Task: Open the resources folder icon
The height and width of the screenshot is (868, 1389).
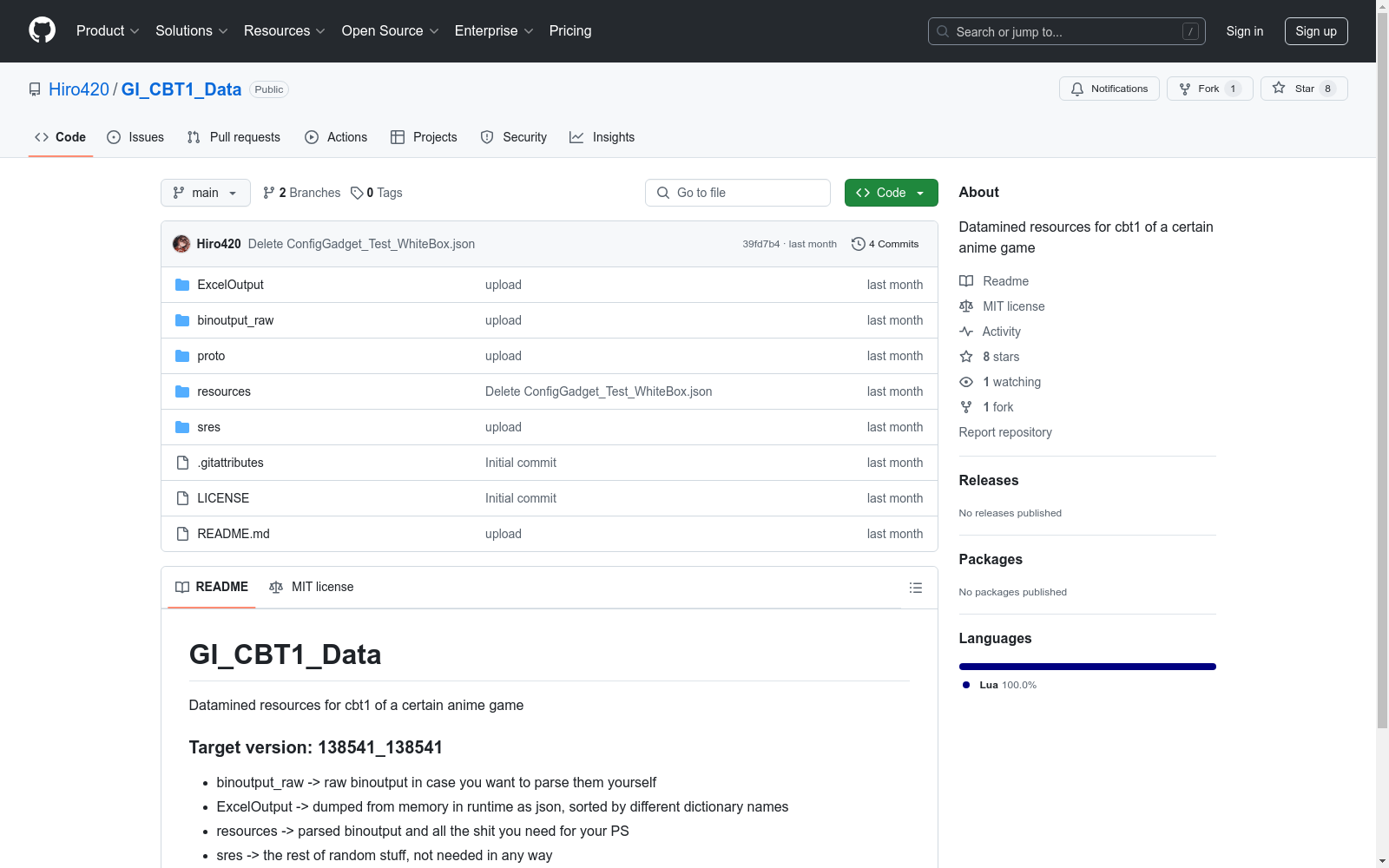Action: point(182,391)
